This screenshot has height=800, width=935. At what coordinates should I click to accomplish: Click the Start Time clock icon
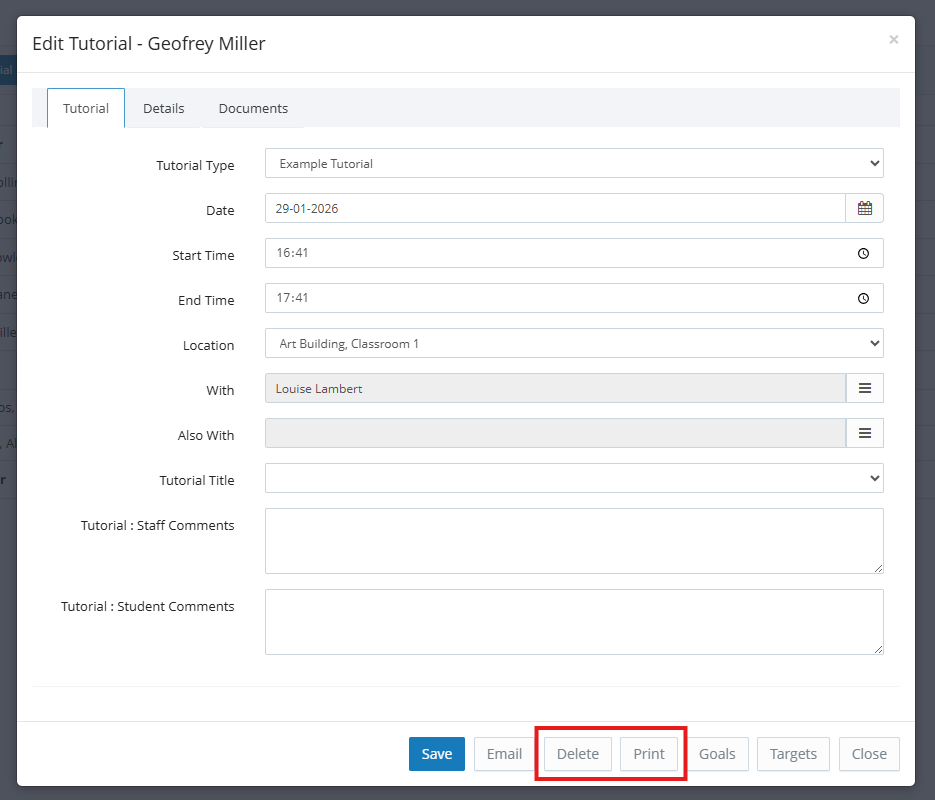pos(864,254)
